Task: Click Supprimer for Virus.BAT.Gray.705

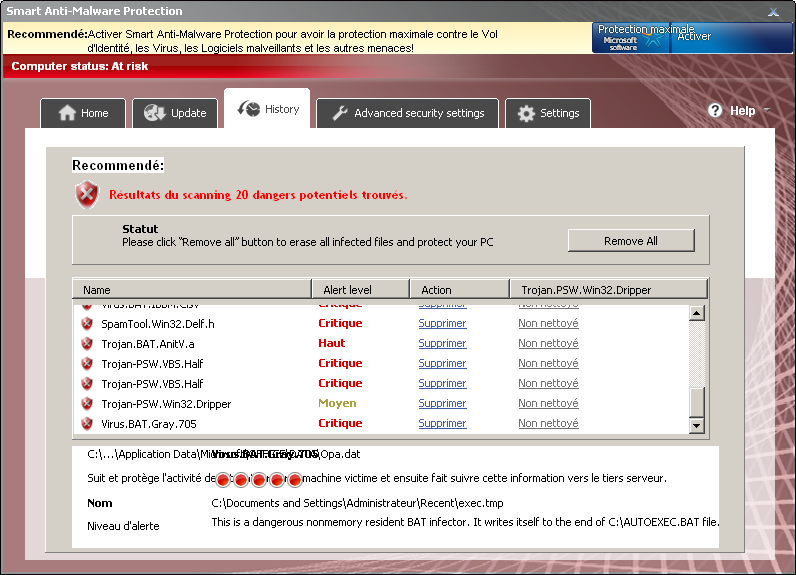Action: tap(442, 423)
